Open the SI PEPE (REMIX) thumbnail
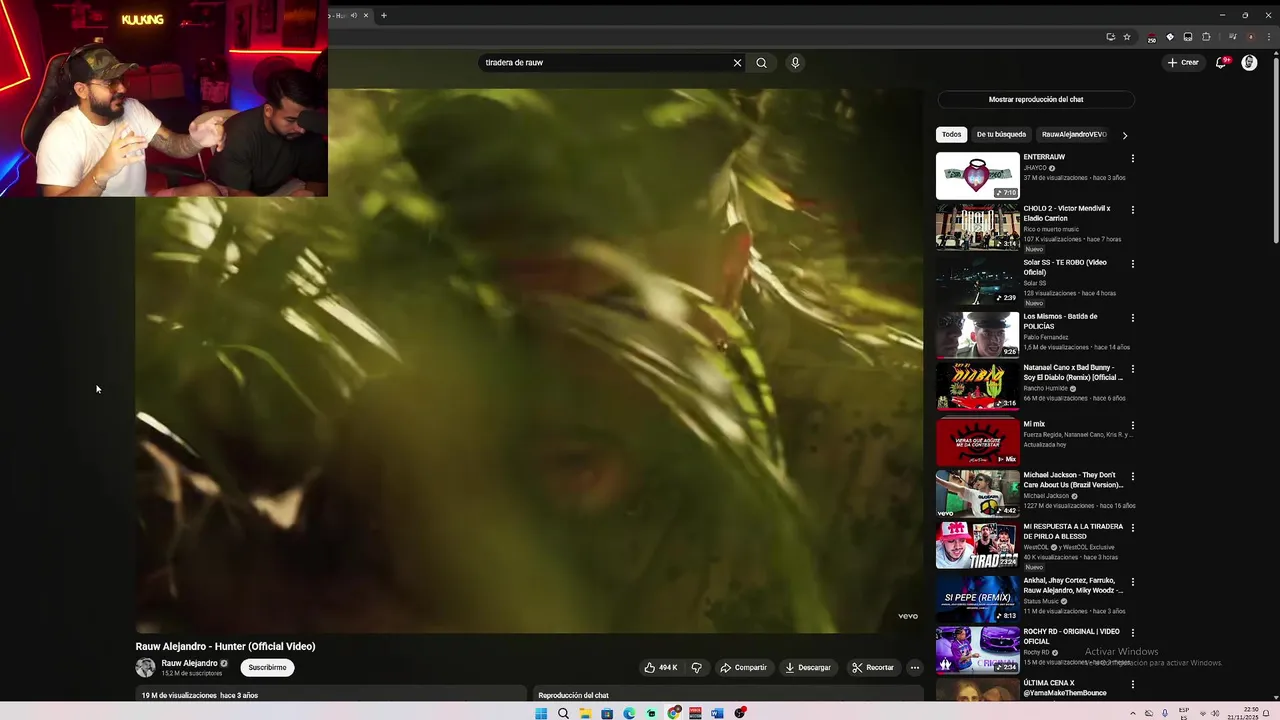This screenshot has height=720, width=1280. coord(977,598)
